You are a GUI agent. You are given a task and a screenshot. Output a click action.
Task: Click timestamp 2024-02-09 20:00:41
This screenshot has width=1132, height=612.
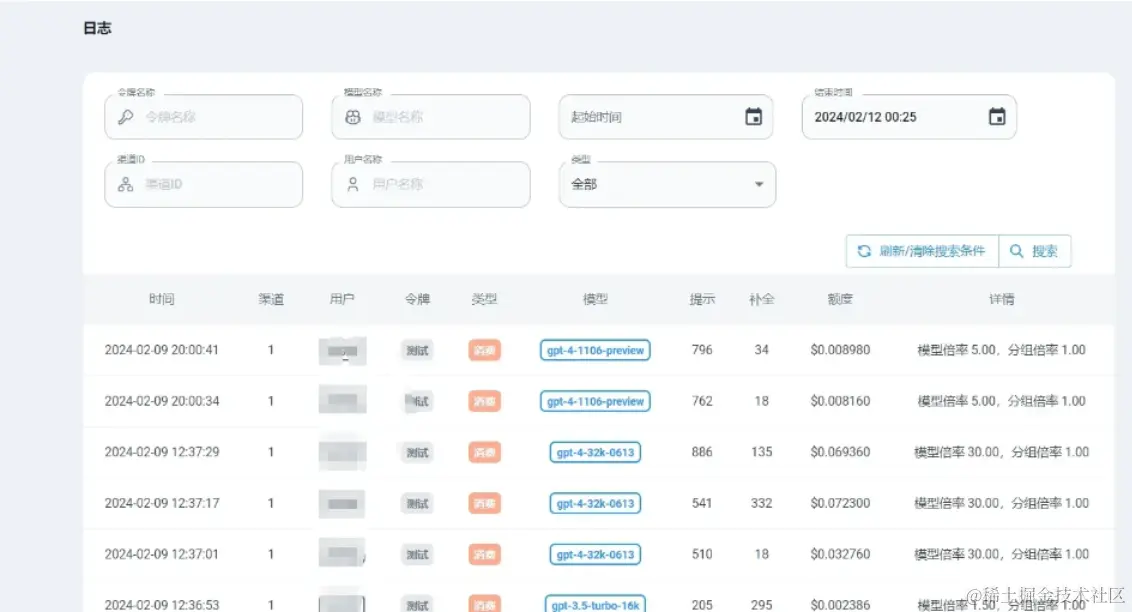162,350
